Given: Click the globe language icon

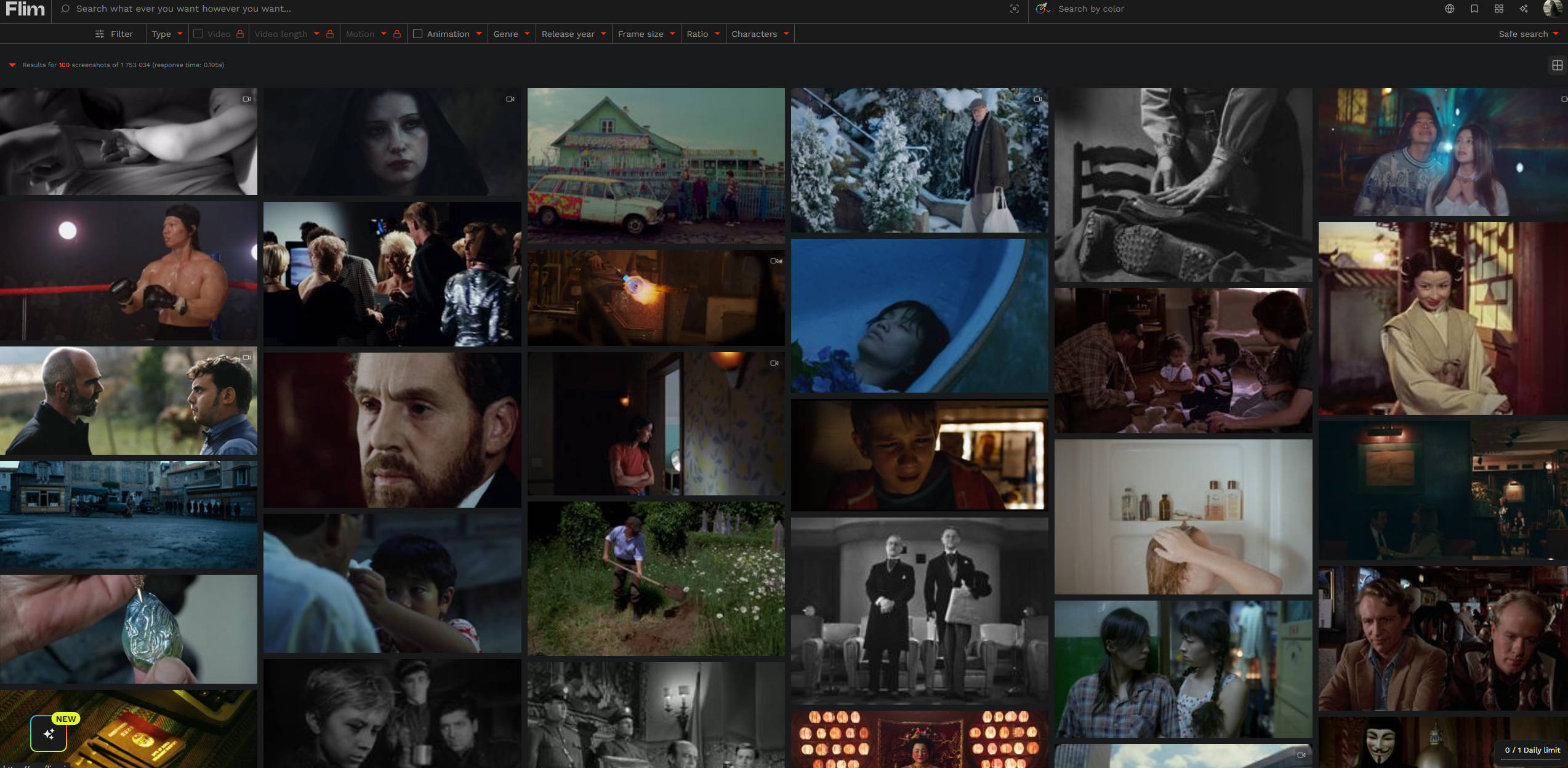Looking at the screenshot, I should pyautogui.click(x=1450, y=9).
